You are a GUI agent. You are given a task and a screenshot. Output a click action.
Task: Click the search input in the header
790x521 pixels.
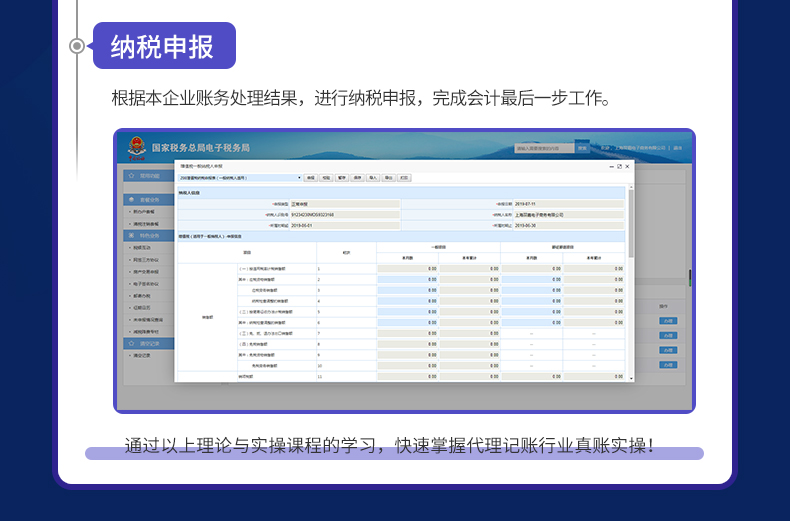click(x=544, y=148)
